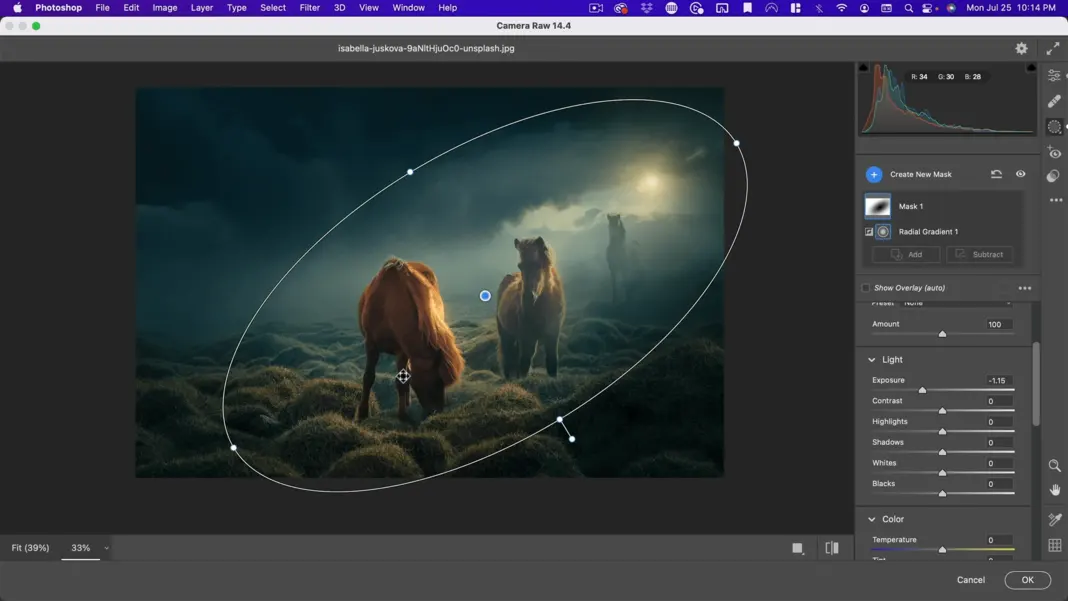
Task: Open Wi-Fi status in menu bar
Action: tap(841, 7)
